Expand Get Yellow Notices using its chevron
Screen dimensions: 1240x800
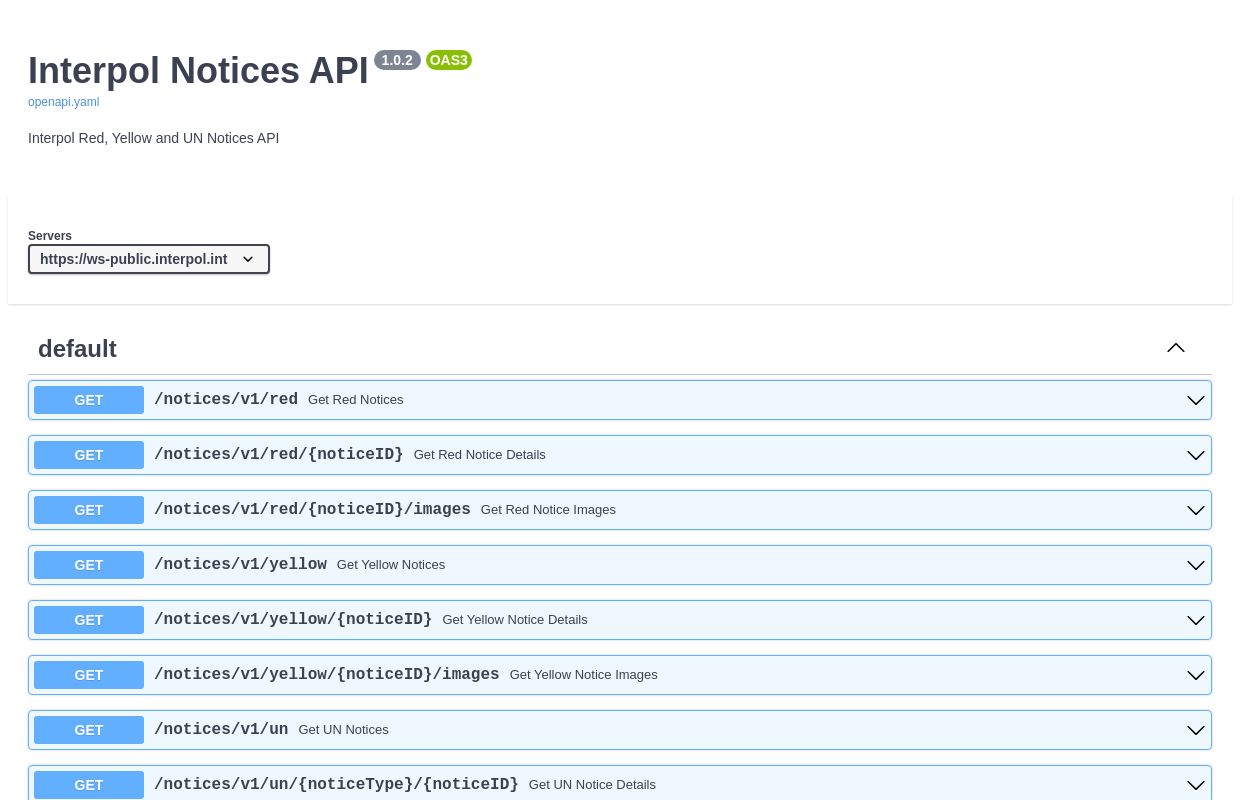pyautogui.click(x=1196, y=565)
